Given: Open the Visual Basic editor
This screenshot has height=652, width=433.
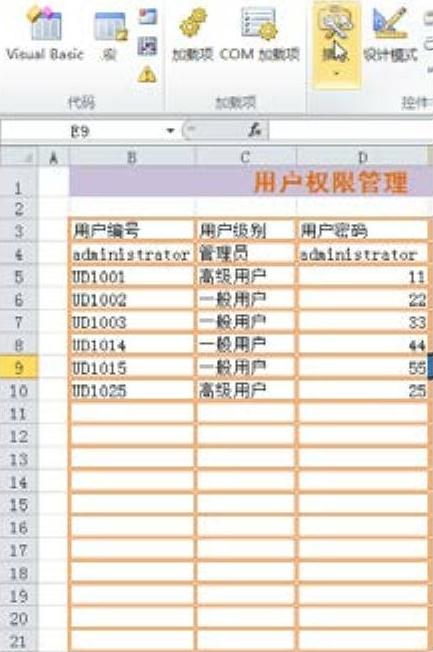Looking at the screenshot, I should click(45, 34).
